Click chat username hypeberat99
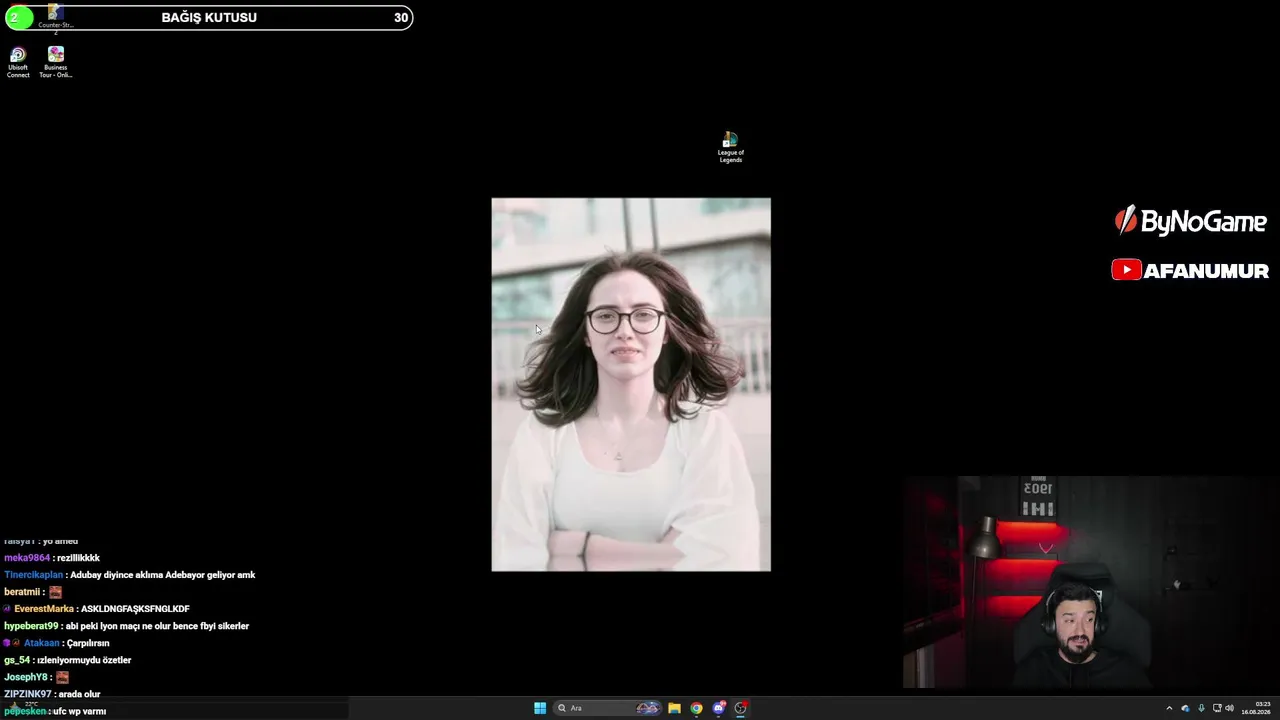The height and width of the screenshot is (720, 1280). click(x=31, y=626)
